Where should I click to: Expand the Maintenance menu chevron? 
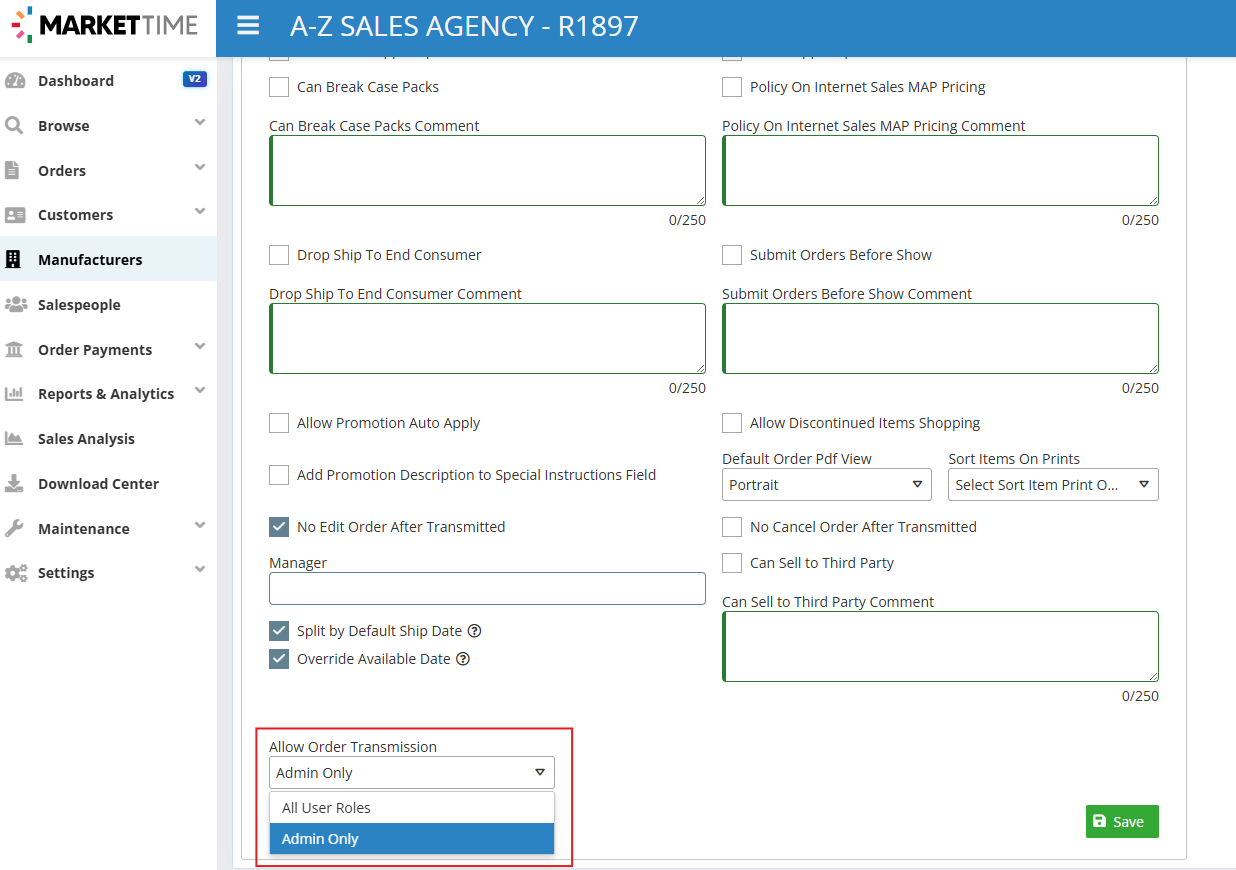[200, 525]
